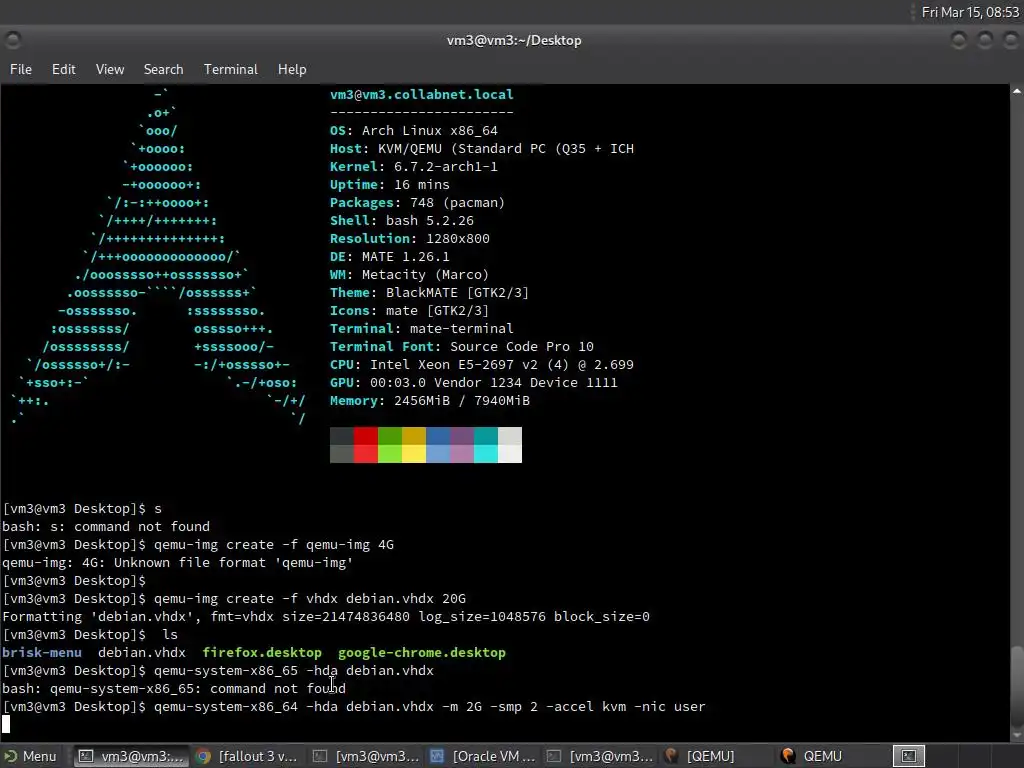Image resolution: width=1024 pixels, height=768 pixels.
Task: Switch to Chrome 'fallout 3 v...' taskbar window
Action: (x=248, y=756)
